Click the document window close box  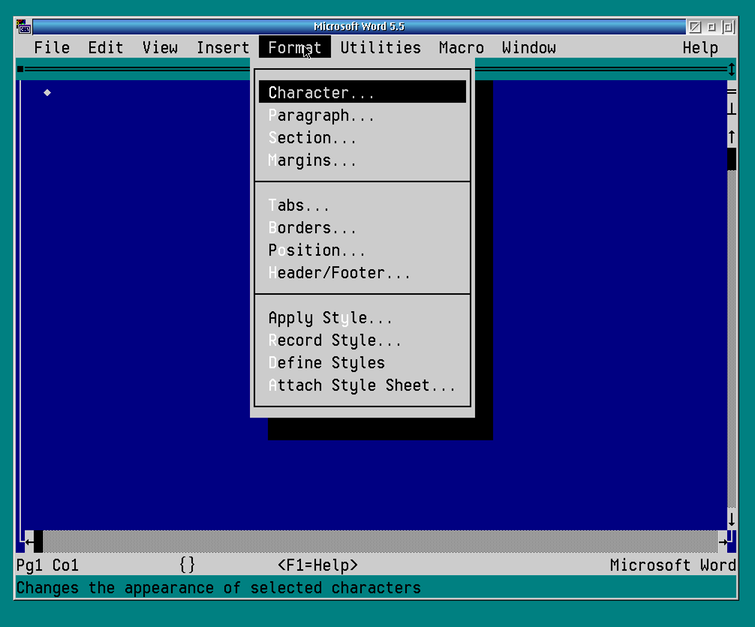coord(20,69)
